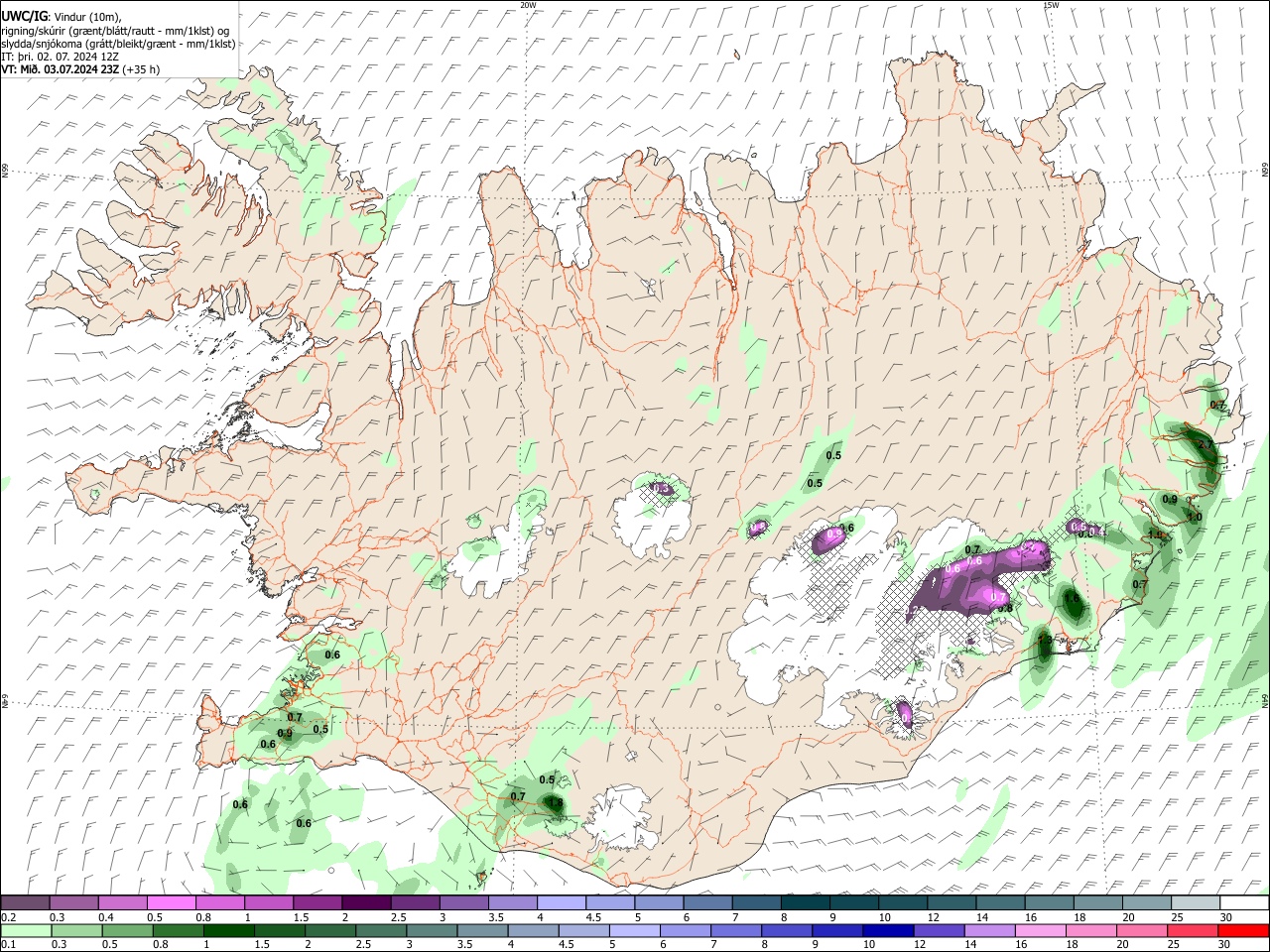Viewport: 1270px width, 952px height.
Task: Select the darkest navy blue swatch in rain legend
Action: [886, 931]
